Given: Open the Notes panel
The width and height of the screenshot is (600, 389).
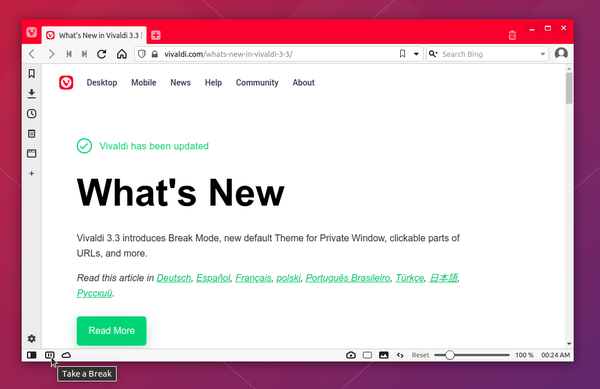Looking at the screenshot, I should tap(32, 133).
